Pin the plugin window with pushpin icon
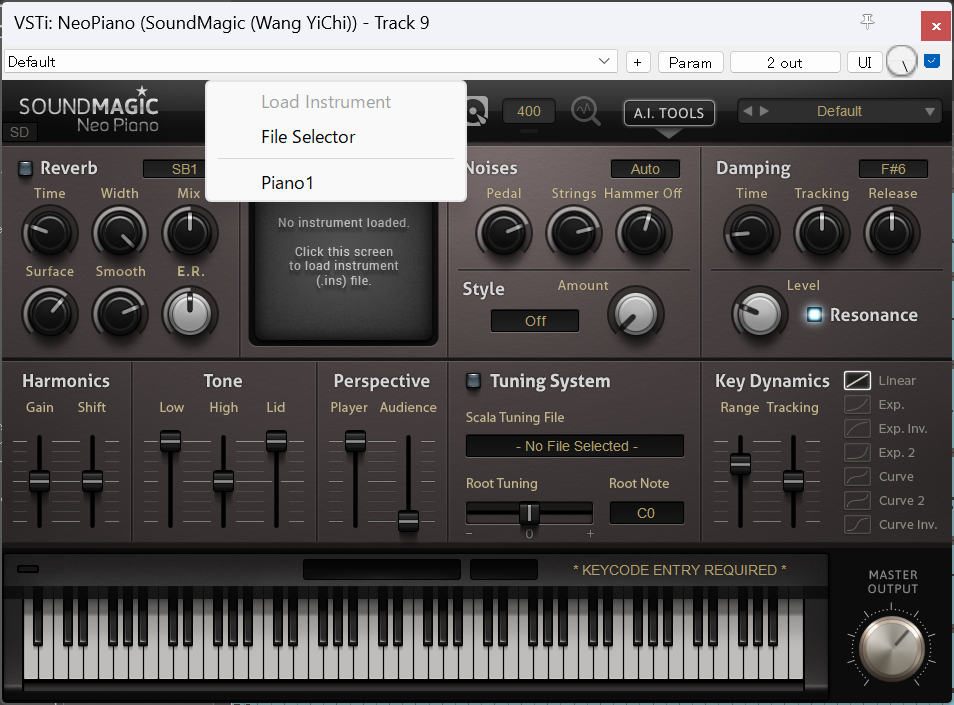This screenshot has width=954, height=705. 868,23
